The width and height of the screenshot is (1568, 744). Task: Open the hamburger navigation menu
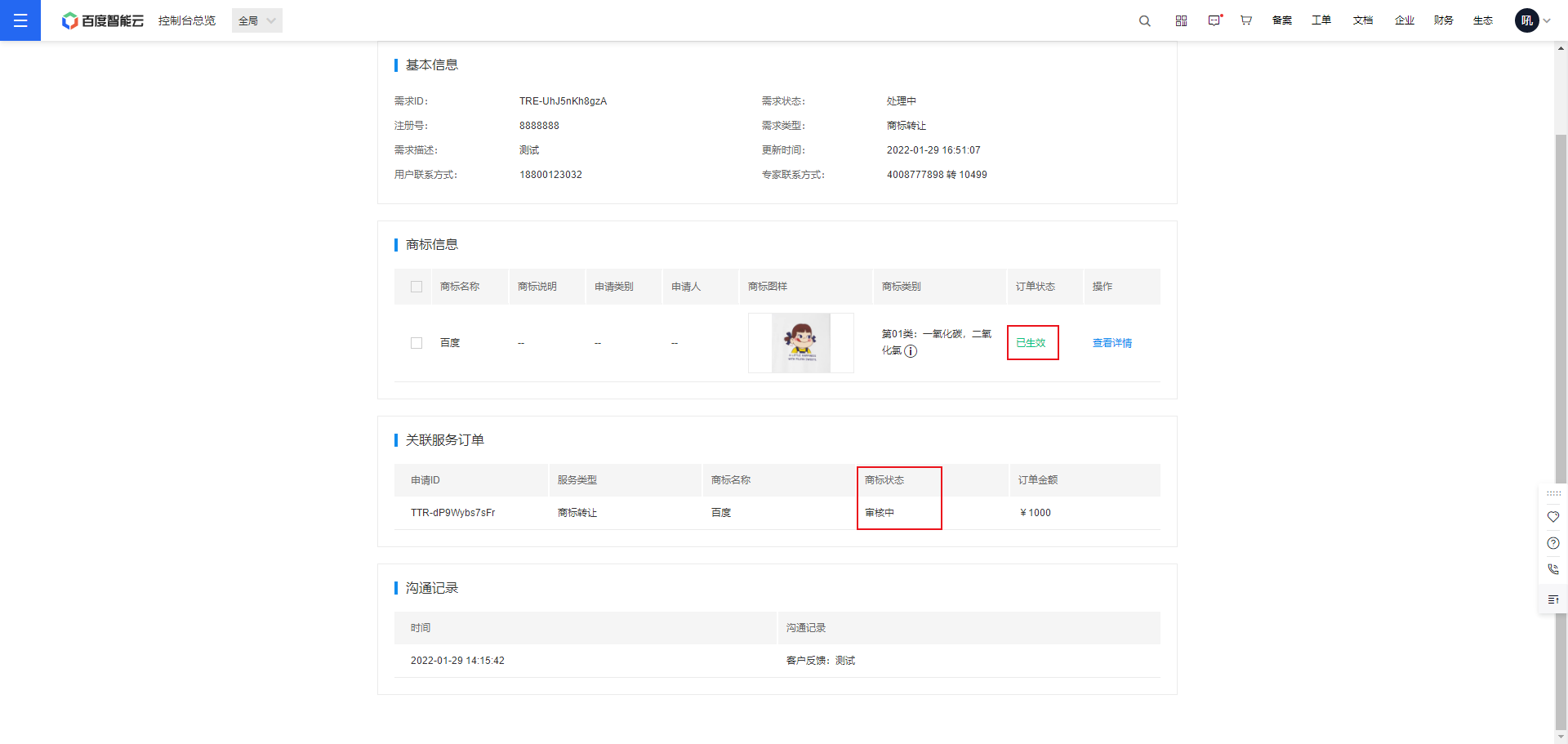point(20,20)
